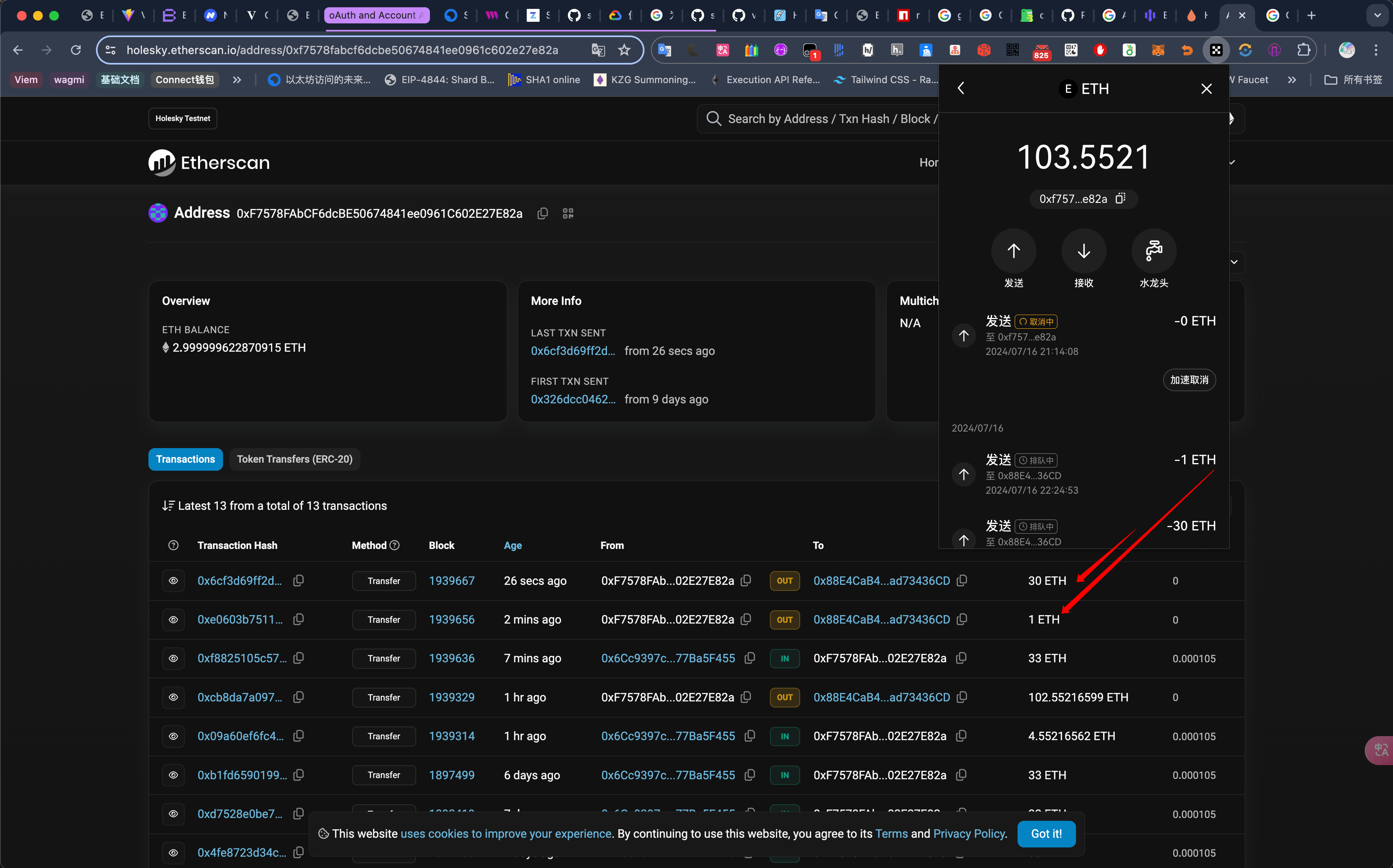Open From address 0x6Cc9397c...77Ba5F455 in block 1939636
This screenshot has width=1393, height=868.
668,658
